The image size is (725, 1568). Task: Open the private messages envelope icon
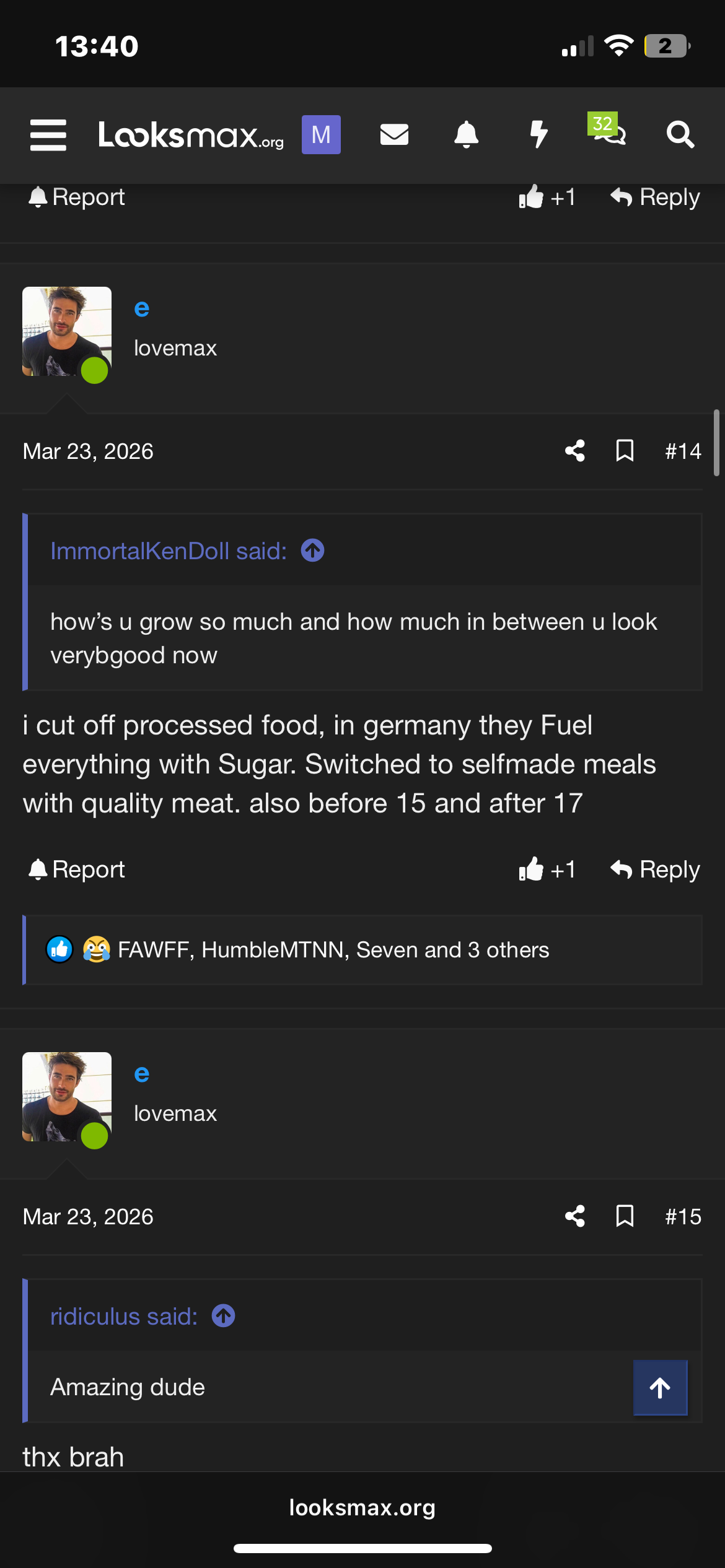tap(394, 134)
